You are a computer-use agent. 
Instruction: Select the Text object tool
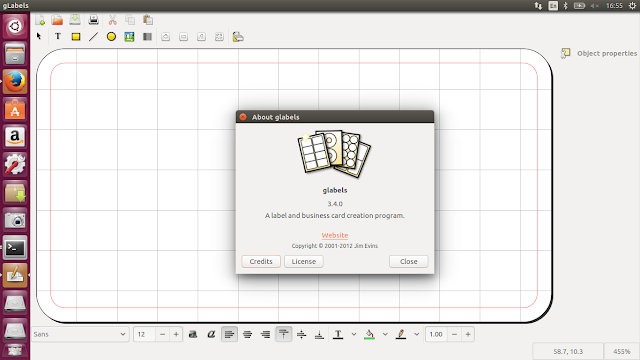(58, 36)
